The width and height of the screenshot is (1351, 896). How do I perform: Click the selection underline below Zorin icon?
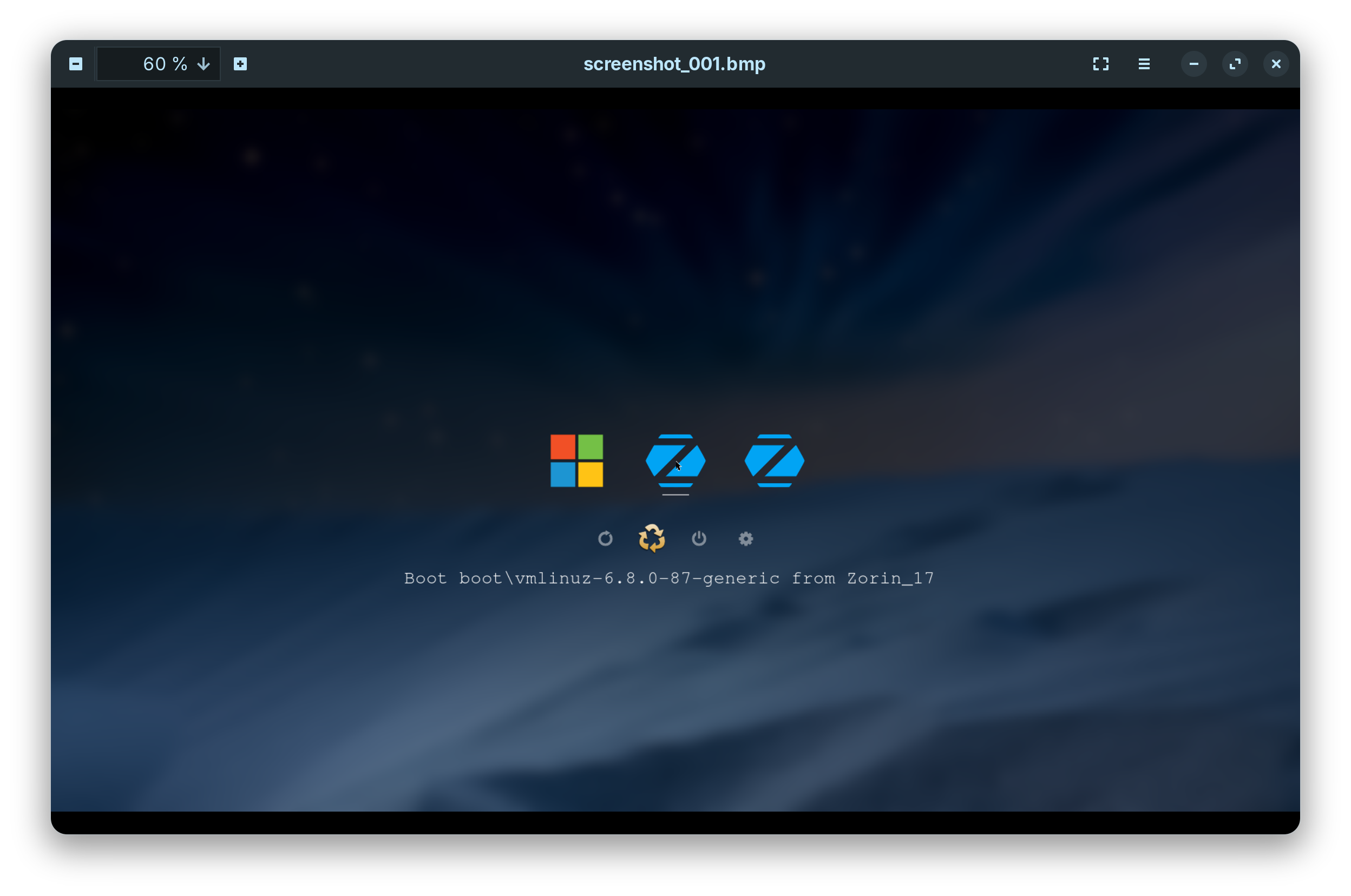[675, 495]
